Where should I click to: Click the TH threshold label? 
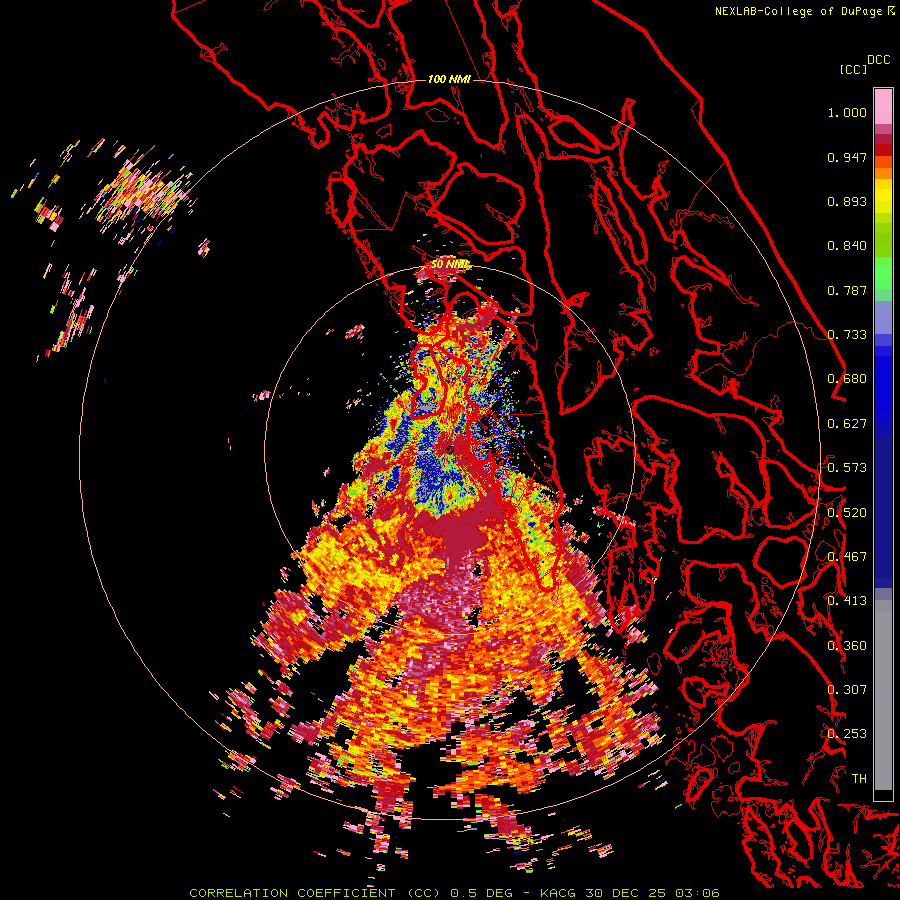click(859, 779)
